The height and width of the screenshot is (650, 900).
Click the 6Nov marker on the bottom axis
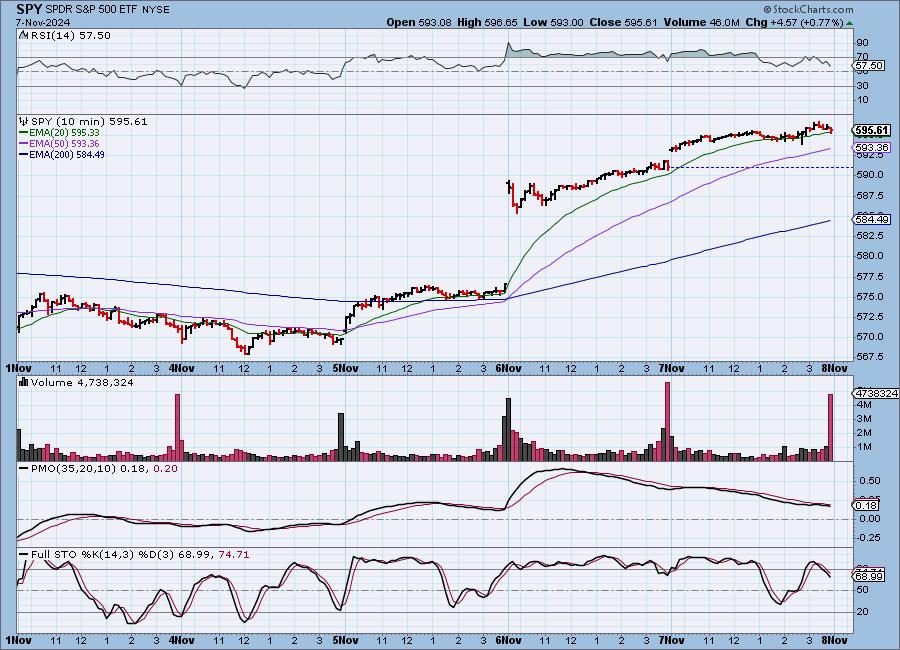pos(509,640)
